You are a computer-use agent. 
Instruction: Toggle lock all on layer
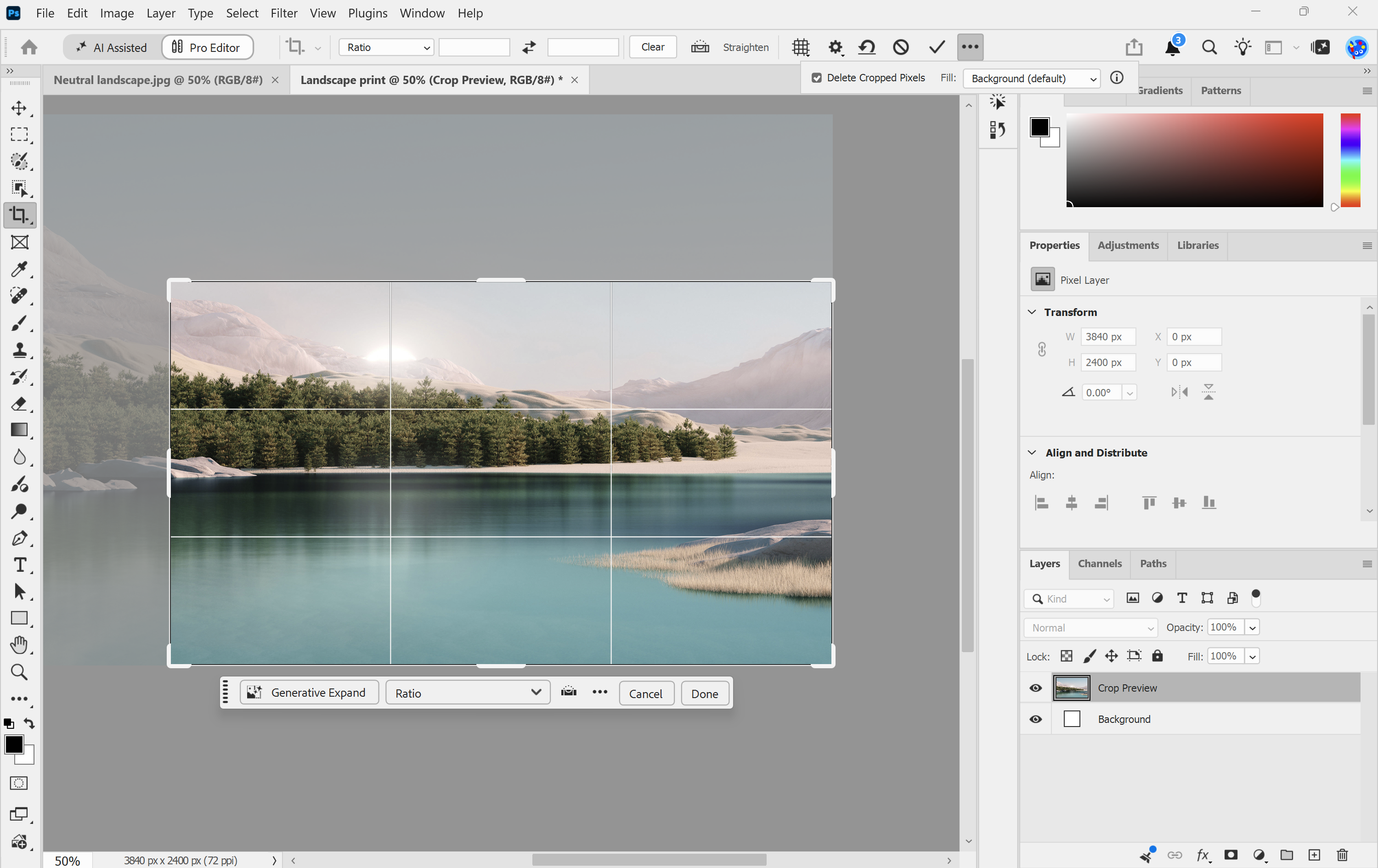1157,656
